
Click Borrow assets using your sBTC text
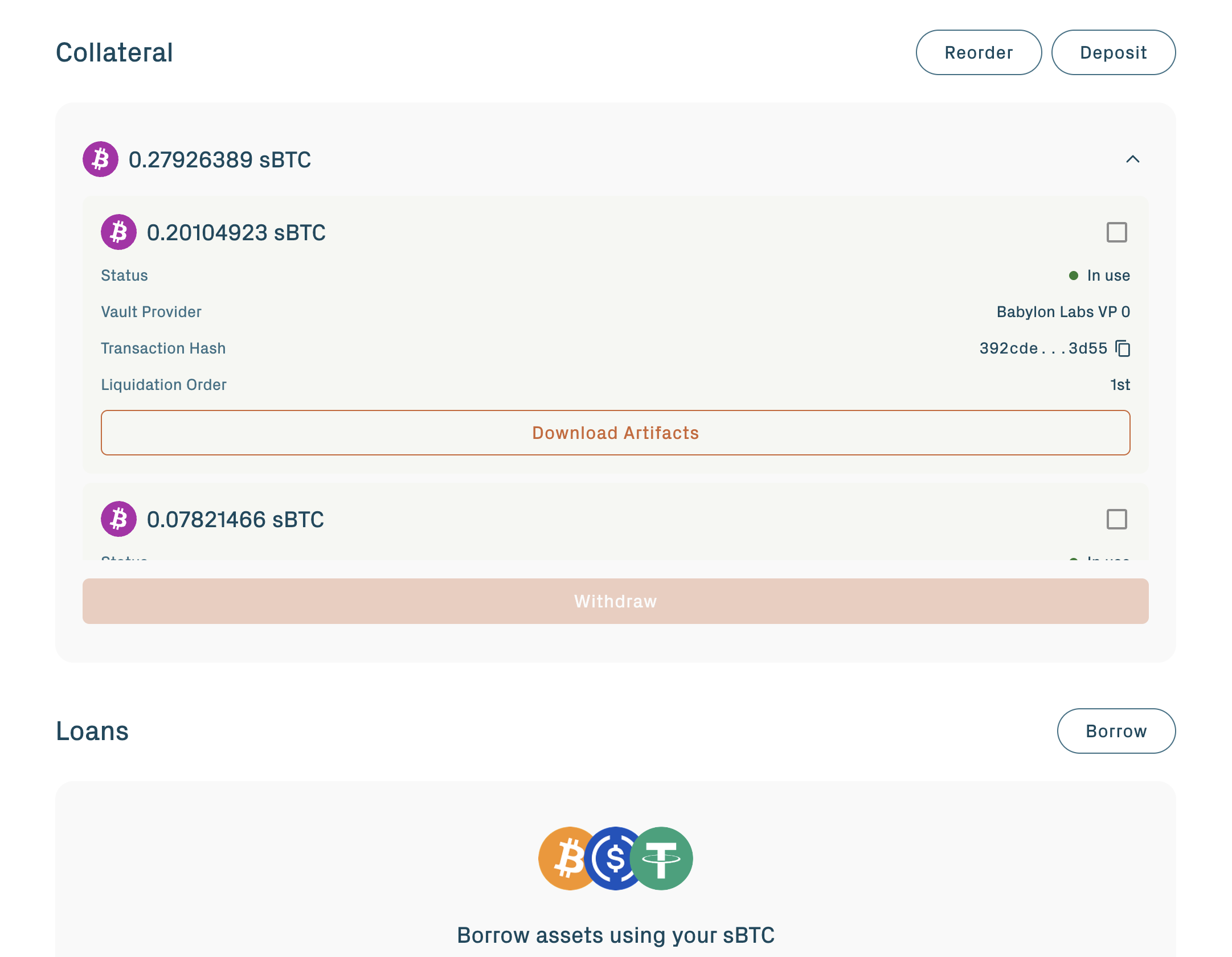tap(616, 935)
